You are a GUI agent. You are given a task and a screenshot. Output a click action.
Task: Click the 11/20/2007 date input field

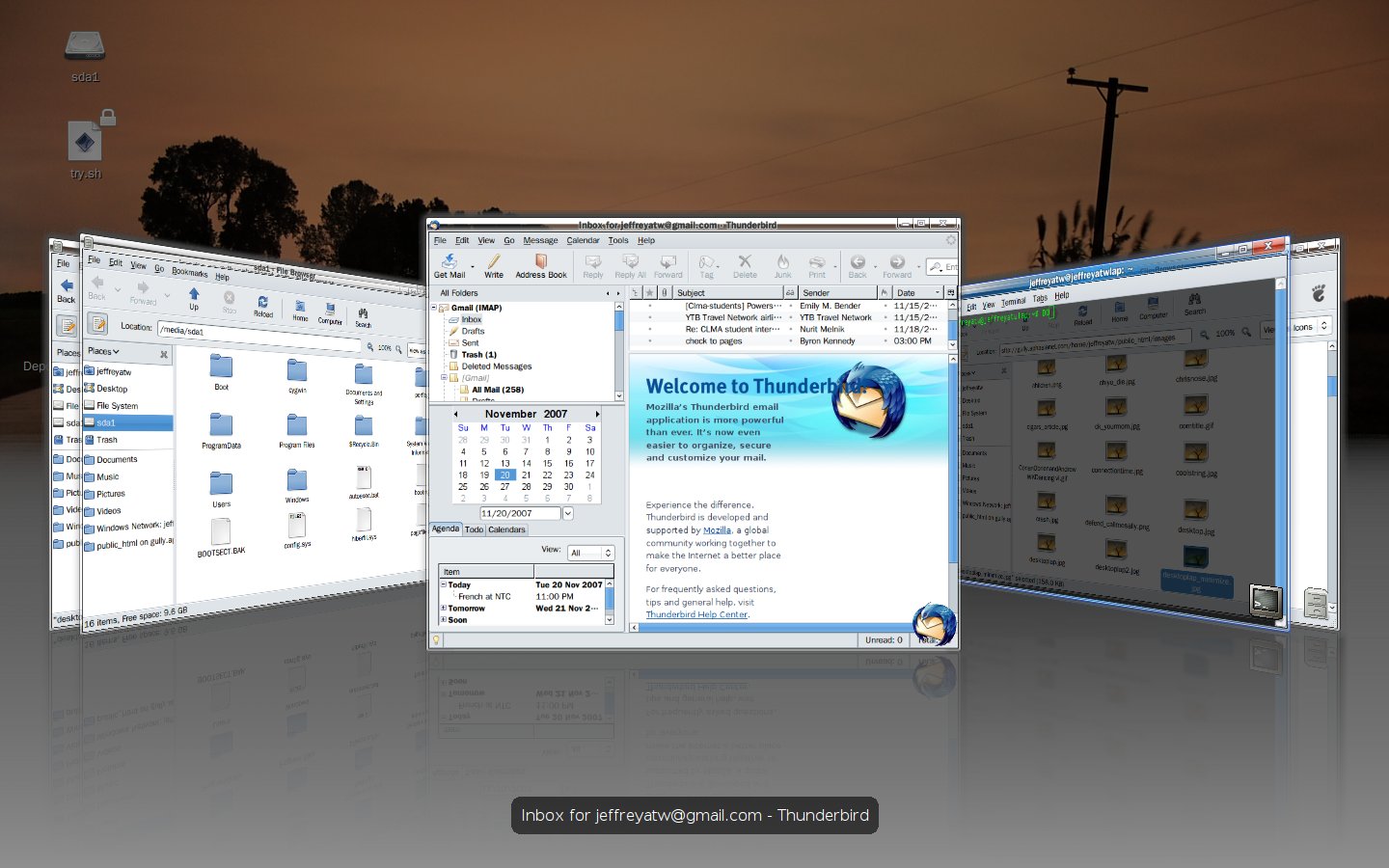[x=520, y=513]
